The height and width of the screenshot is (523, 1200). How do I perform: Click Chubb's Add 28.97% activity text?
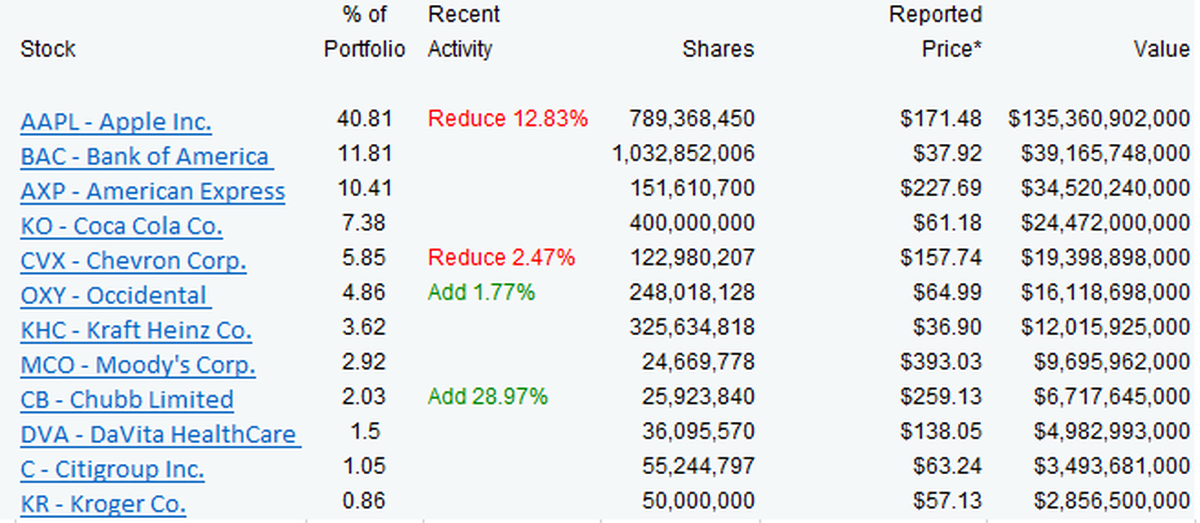(x=488, y=397)
